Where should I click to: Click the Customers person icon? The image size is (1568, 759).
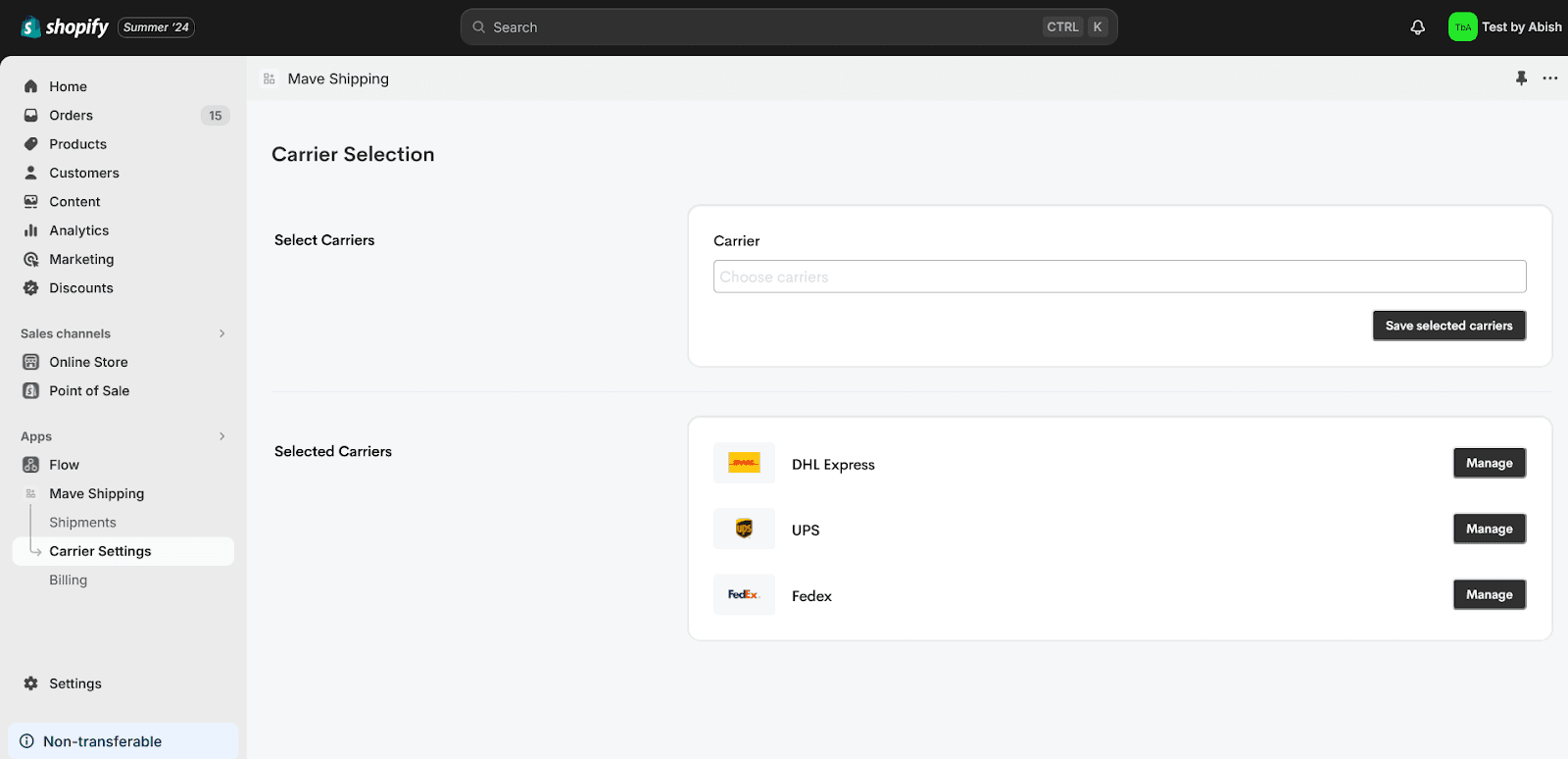coord(31,173)
